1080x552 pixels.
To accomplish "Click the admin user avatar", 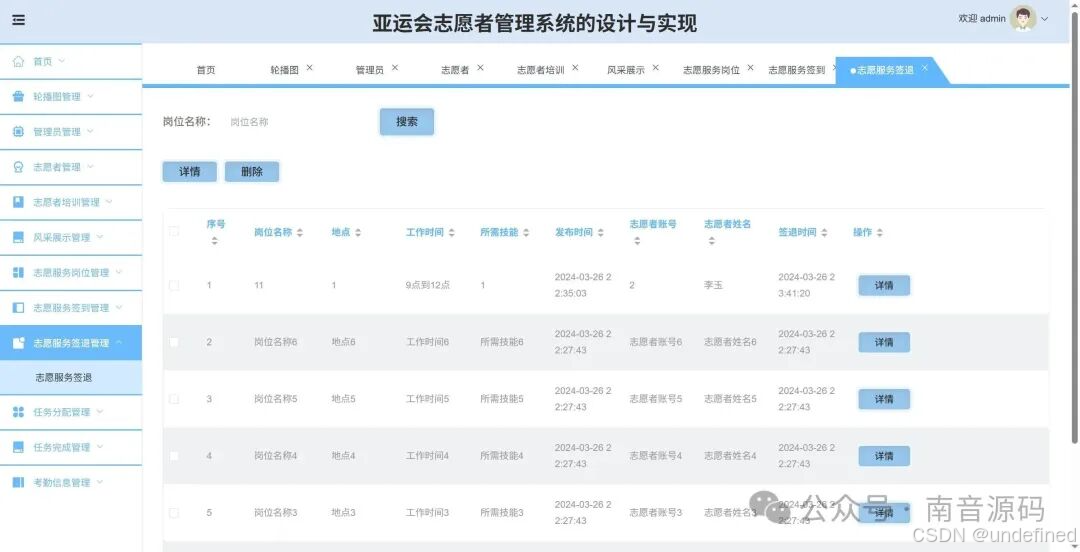I will point(1023,19).
